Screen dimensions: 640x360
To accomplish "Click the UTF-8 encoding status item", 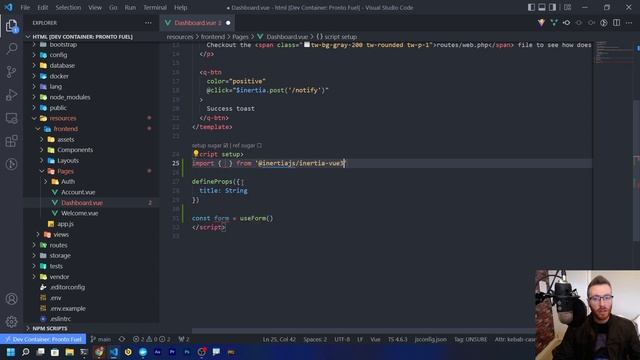I will point(342,339).
